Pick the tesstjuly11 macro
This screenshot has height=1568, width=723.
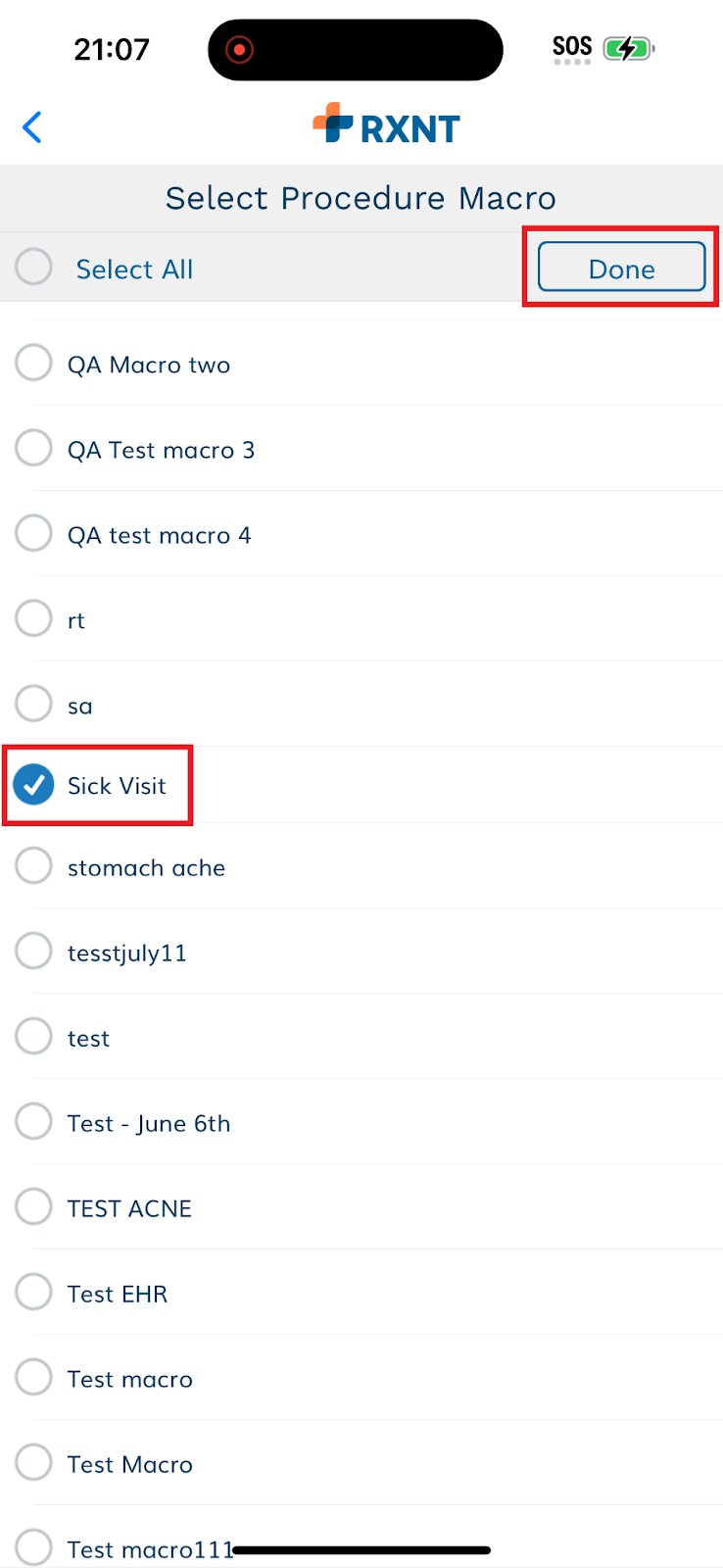[x=361, y=951]
